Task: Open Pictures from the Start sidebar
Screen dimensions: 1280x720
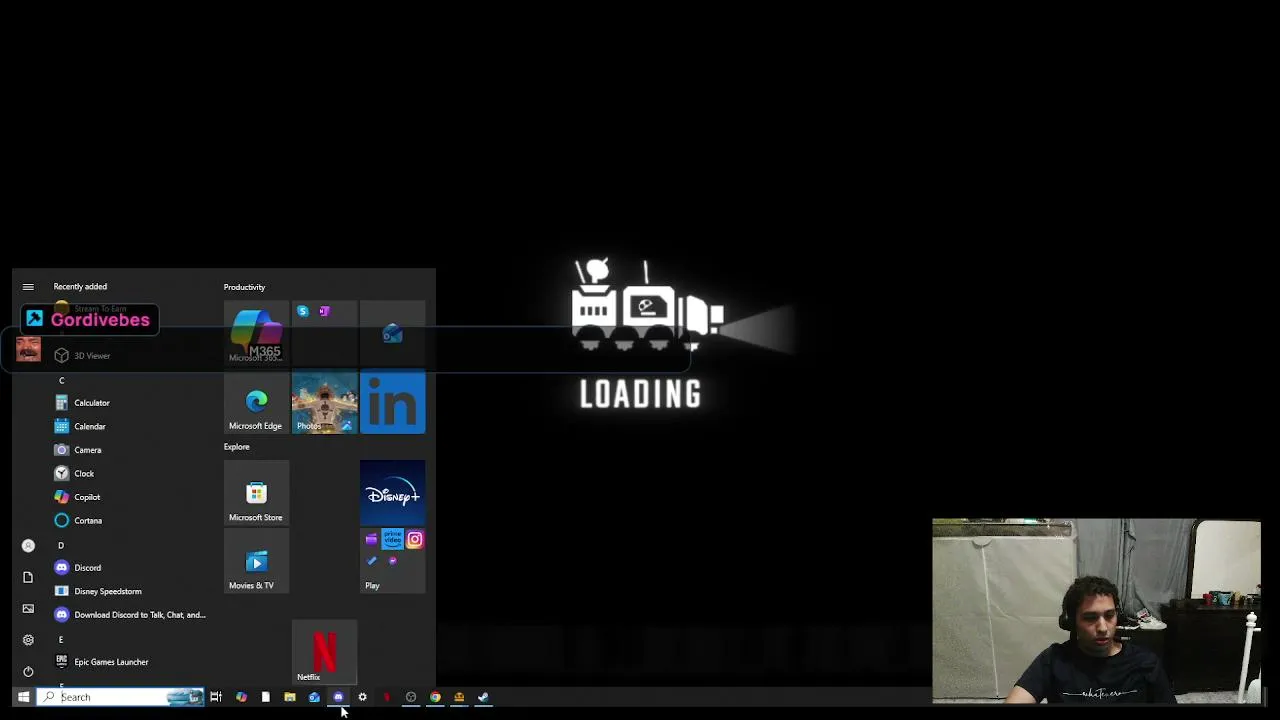Action: [x=28, y=608]
